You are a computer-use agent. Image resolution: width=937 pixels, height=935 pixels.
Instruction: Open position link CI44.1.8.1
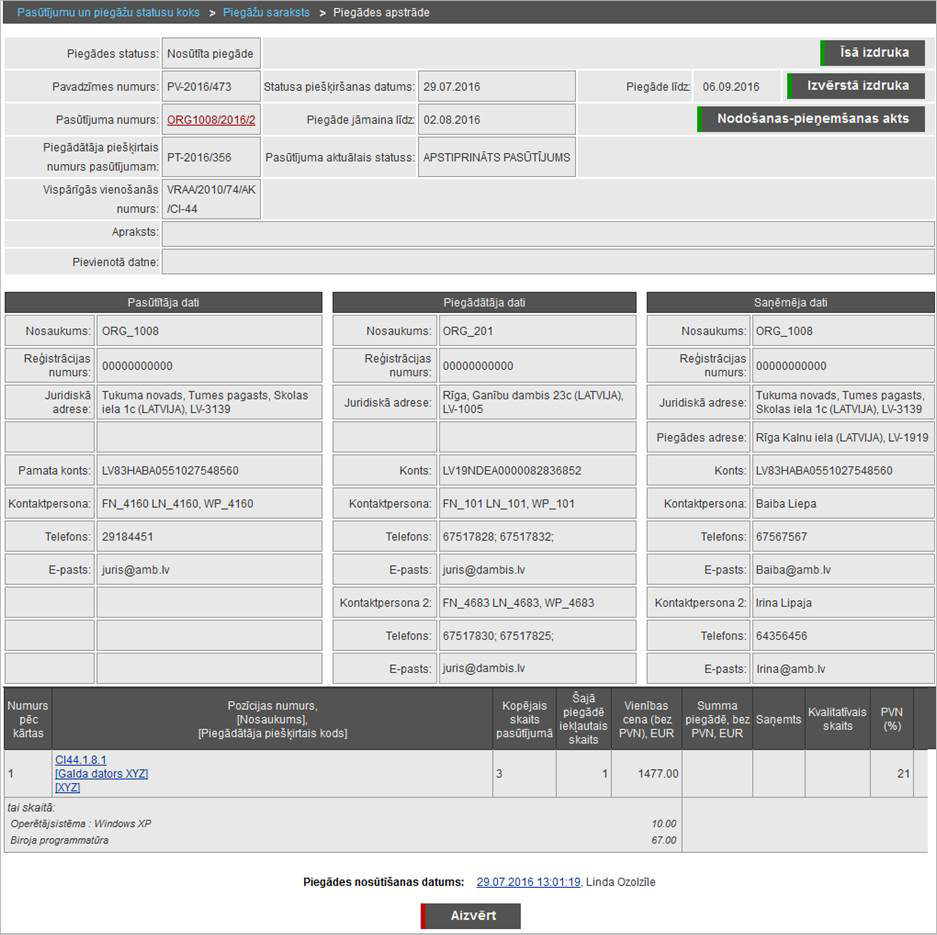[81, 760]
